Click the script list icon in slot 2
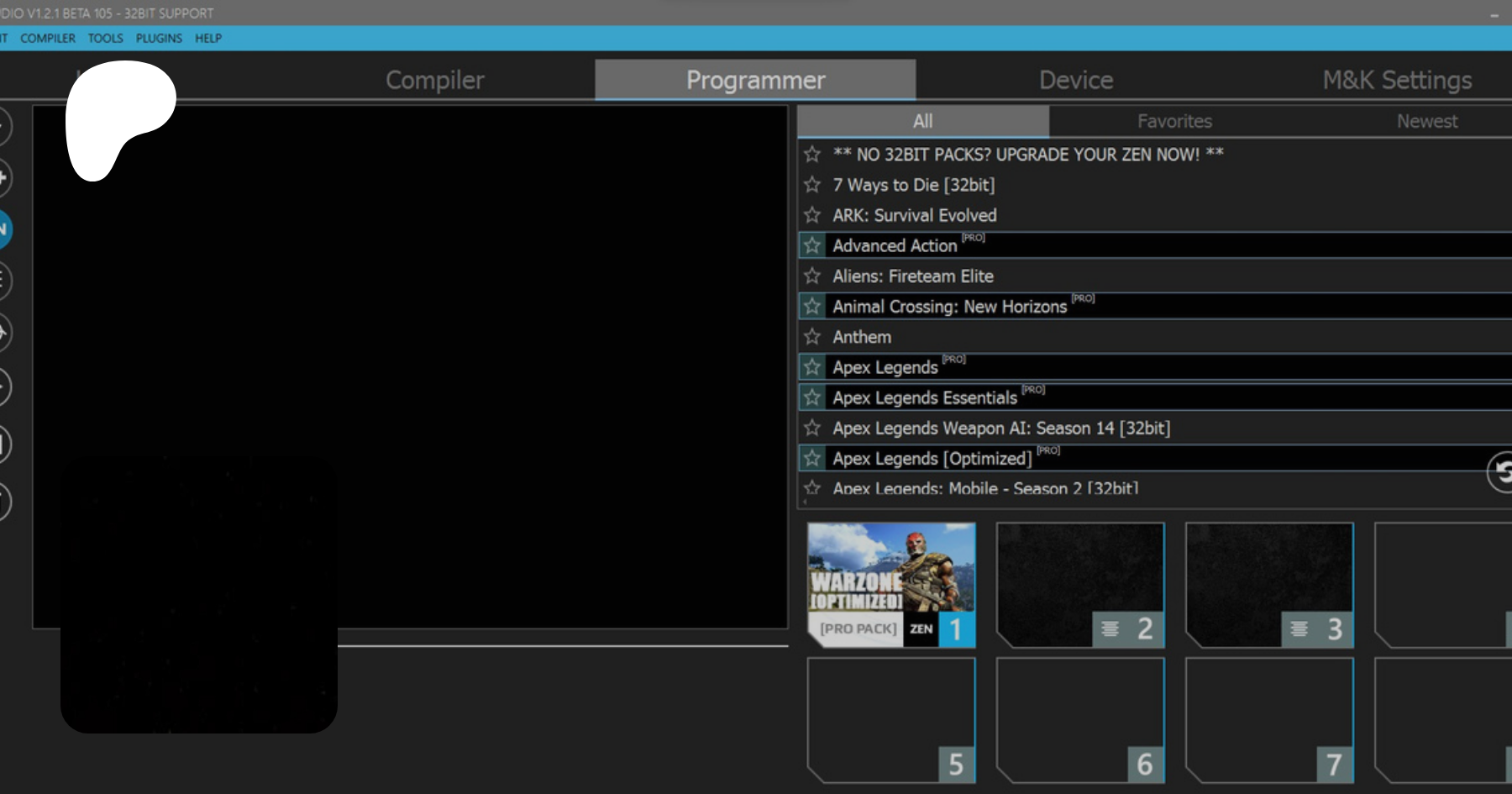 click(x=1110, y=628)
